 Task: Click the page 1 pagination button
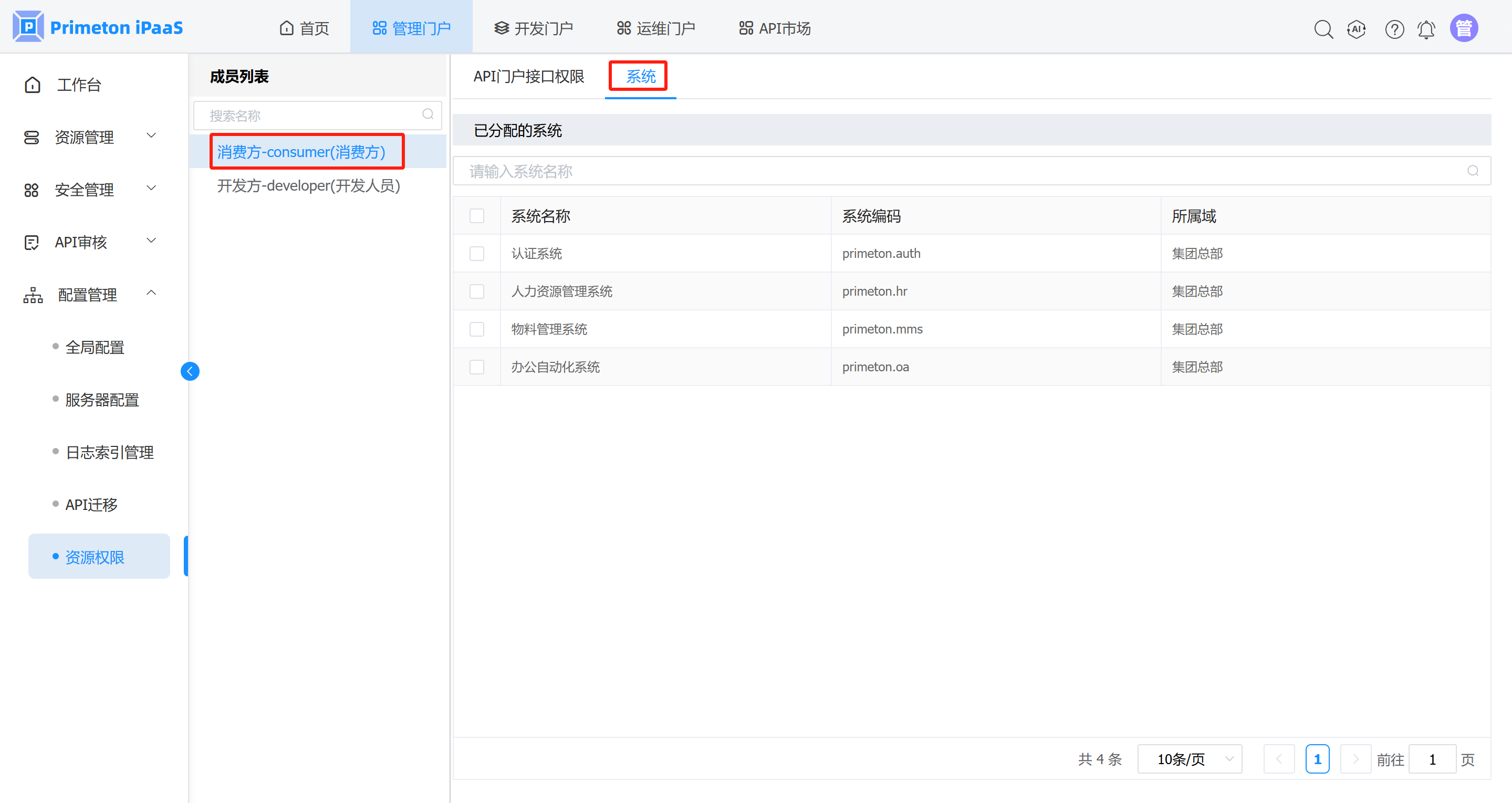coord(1317,759)
